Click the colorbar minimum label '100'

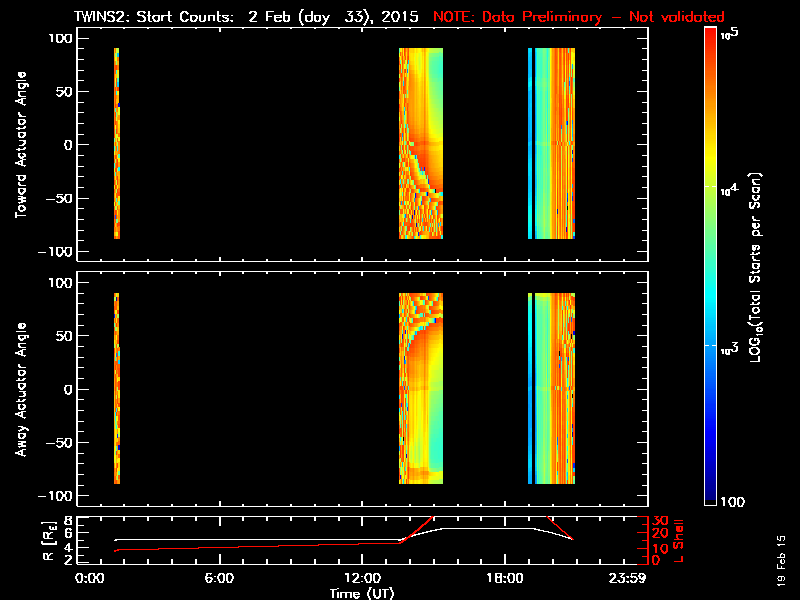pyautogui.click(x=732, y=502)
